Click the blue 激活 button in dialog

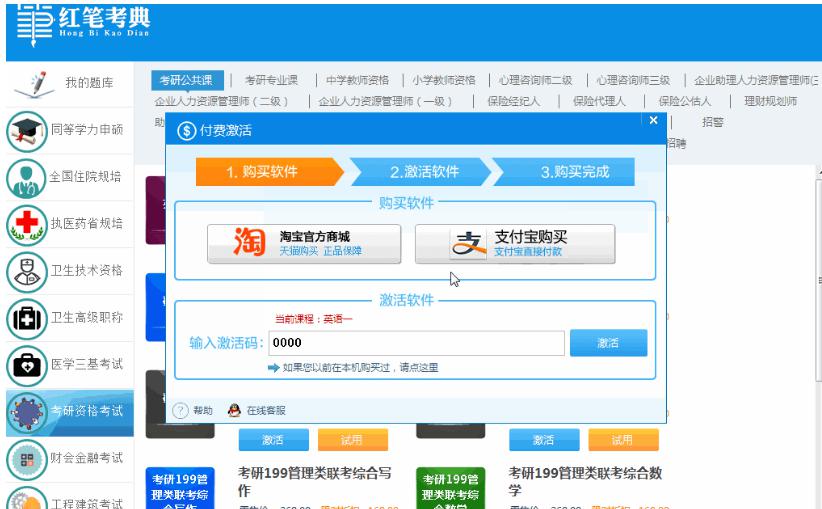pyautogui.click(x=609, y=343)
